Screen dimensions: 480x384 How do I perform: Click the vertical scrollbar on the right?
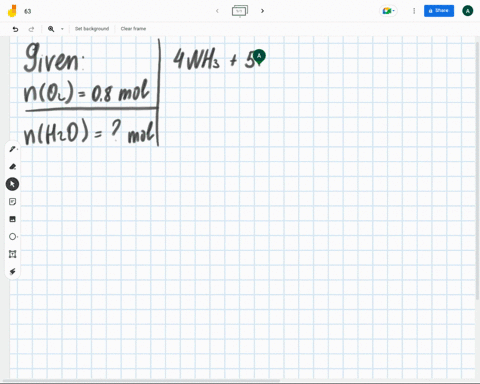coord(478,170)
